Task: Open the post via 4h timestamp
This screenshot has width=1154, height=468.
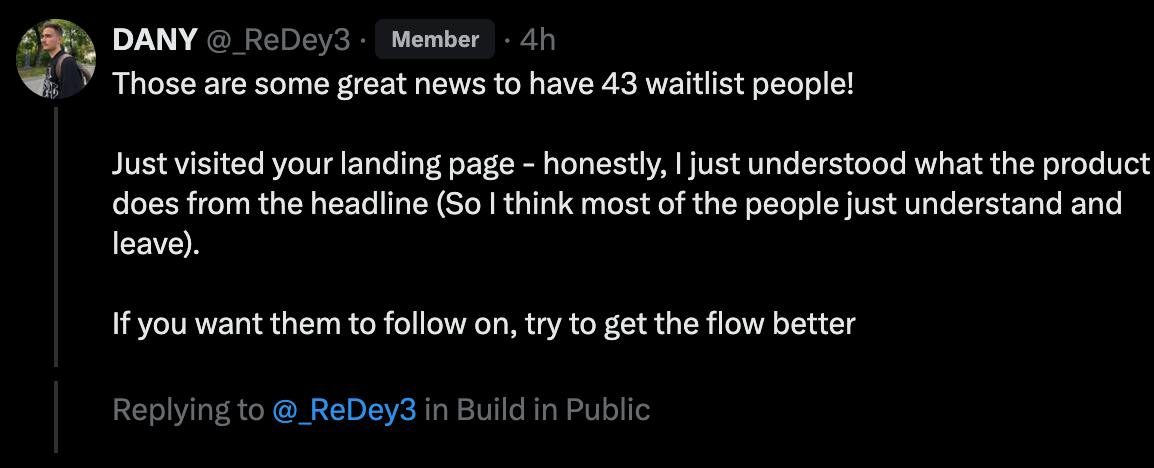Action: (538, 40)
